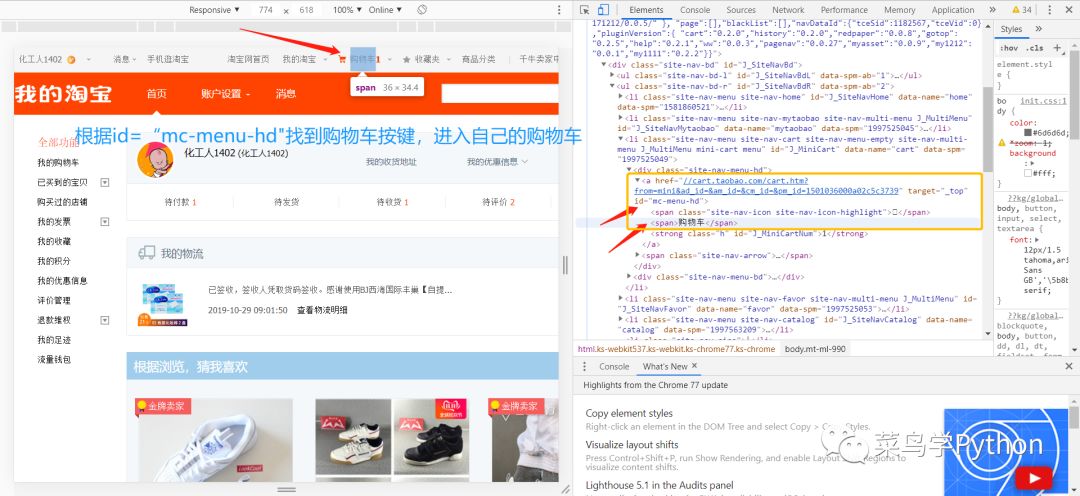Open the Online throttling dropdown
The width and height of the screenshot is (1080, 496).
coord(385,10)
